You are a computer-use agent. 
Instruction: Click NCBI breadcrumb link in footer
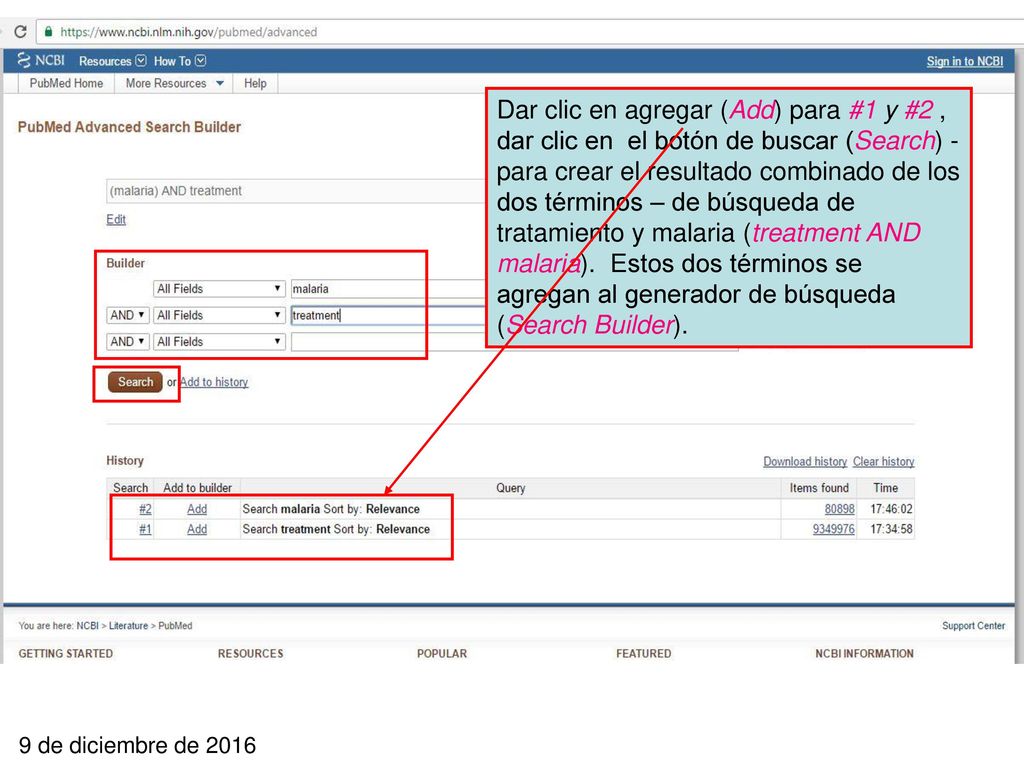tap(88, 626)
